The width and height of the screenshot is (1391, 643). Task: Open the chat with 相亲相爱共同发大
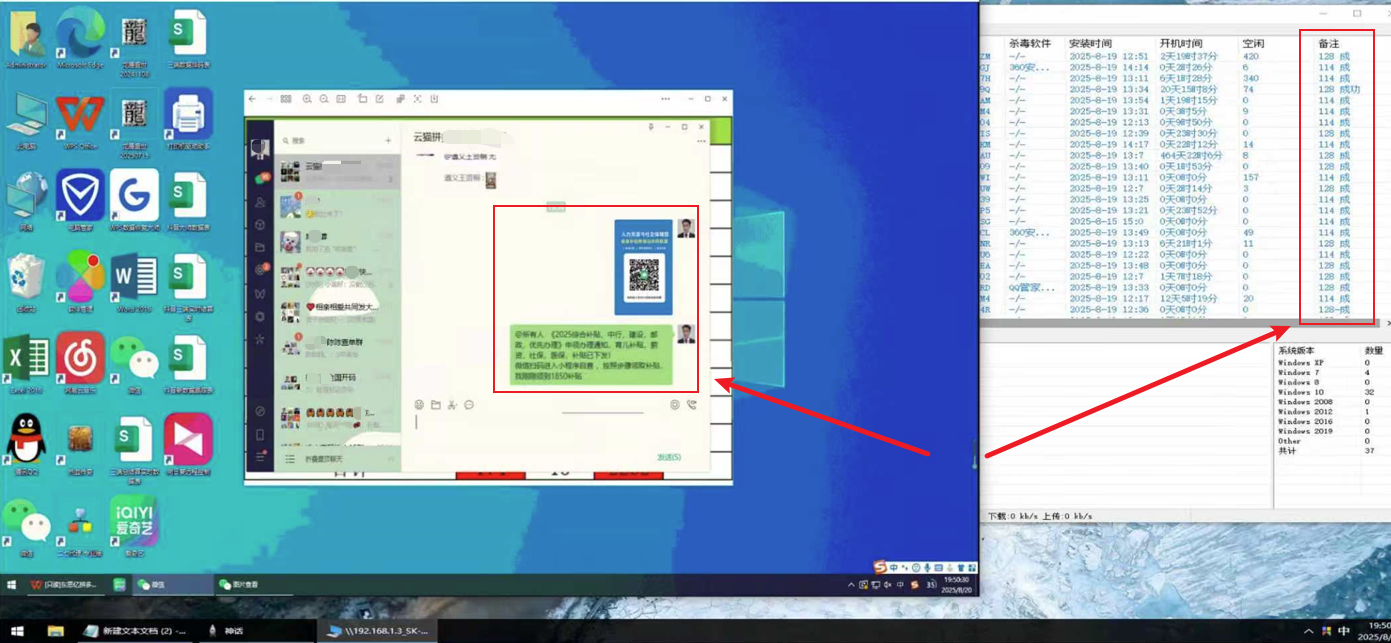click(338, 312)
